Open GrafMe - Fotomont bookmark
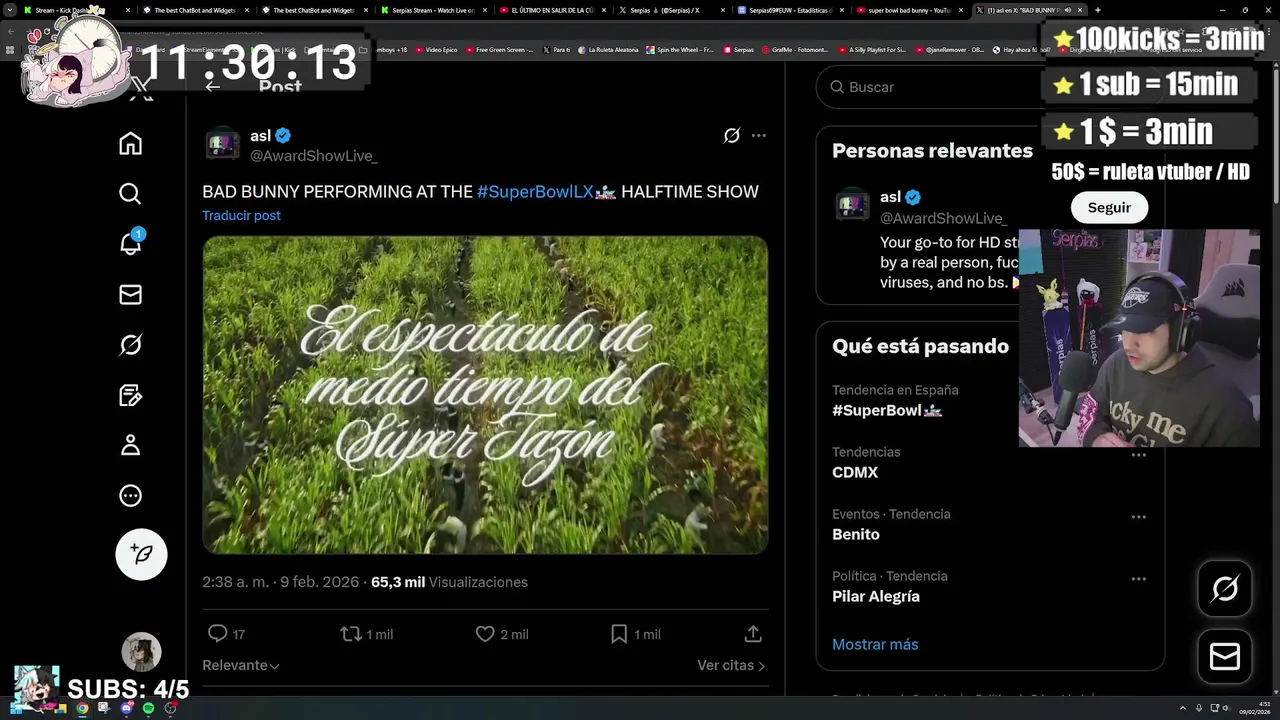Viewport: 1280px width, 720px height. [x=794, y=49]
